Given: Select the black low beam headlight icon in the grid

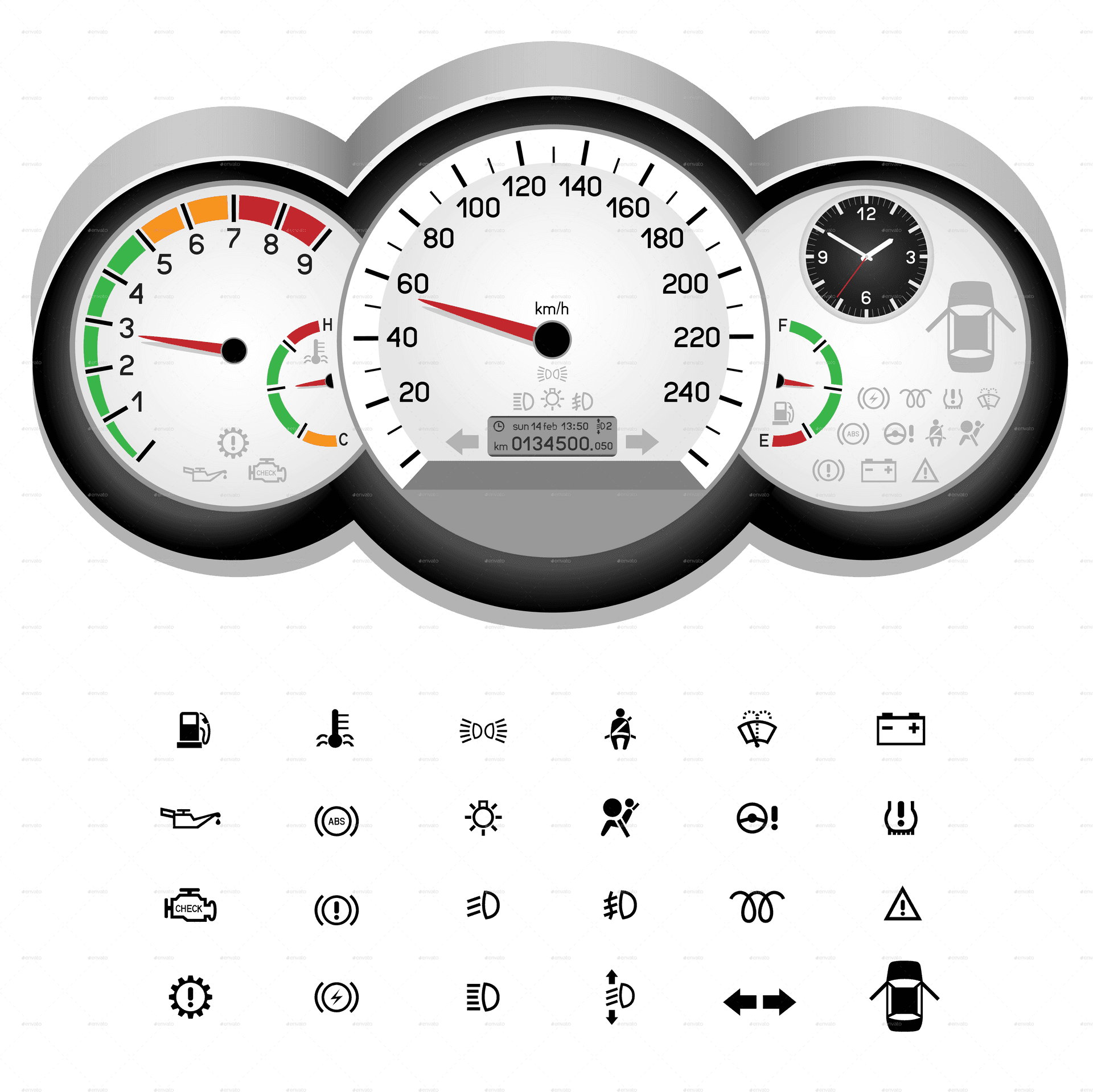Looking at the screenshot, I should point(483,905).
